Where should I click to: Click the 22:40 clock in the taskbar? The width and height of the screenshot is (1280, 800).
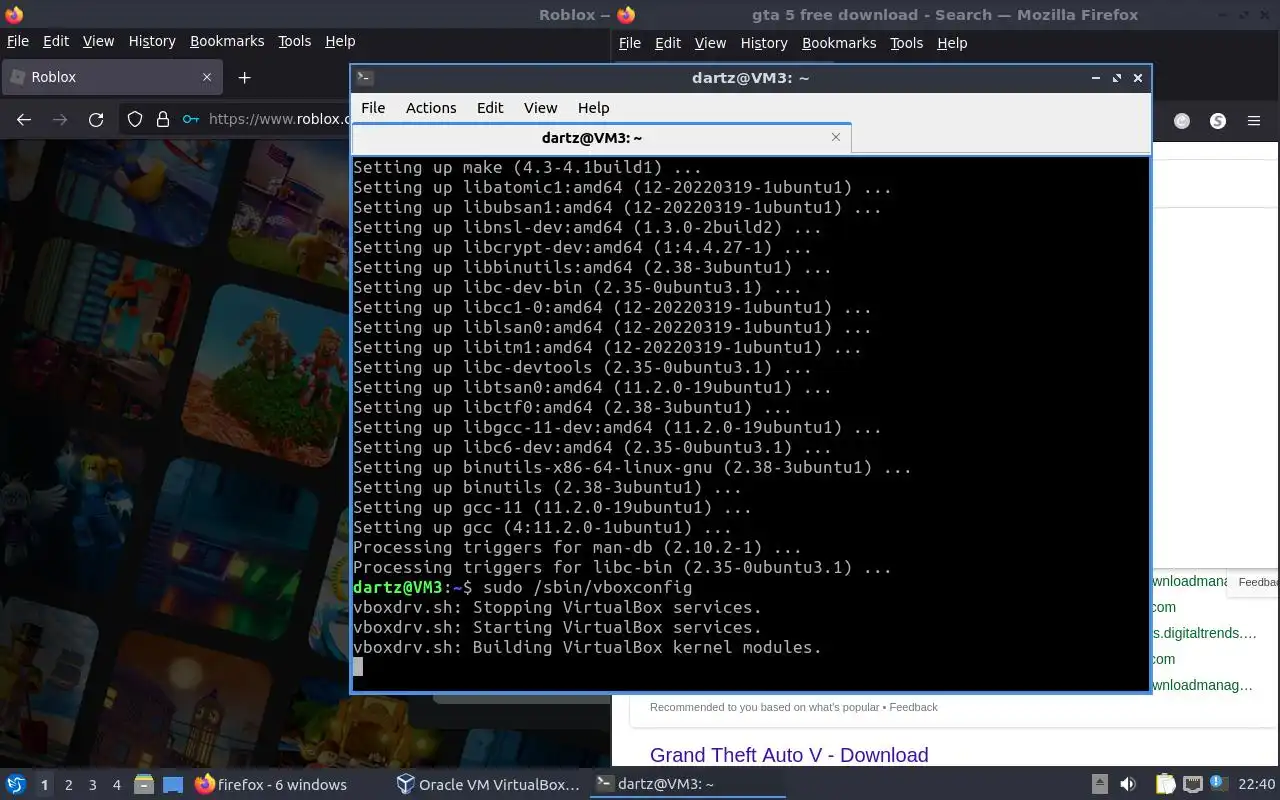(1257, 784)
